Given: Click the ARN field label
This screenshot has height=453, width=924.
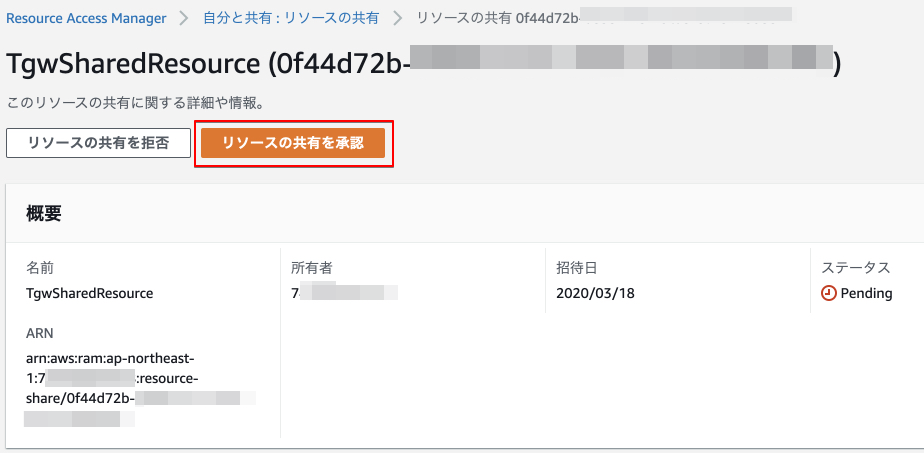Looking at the screenshot, I should (39, 333).
